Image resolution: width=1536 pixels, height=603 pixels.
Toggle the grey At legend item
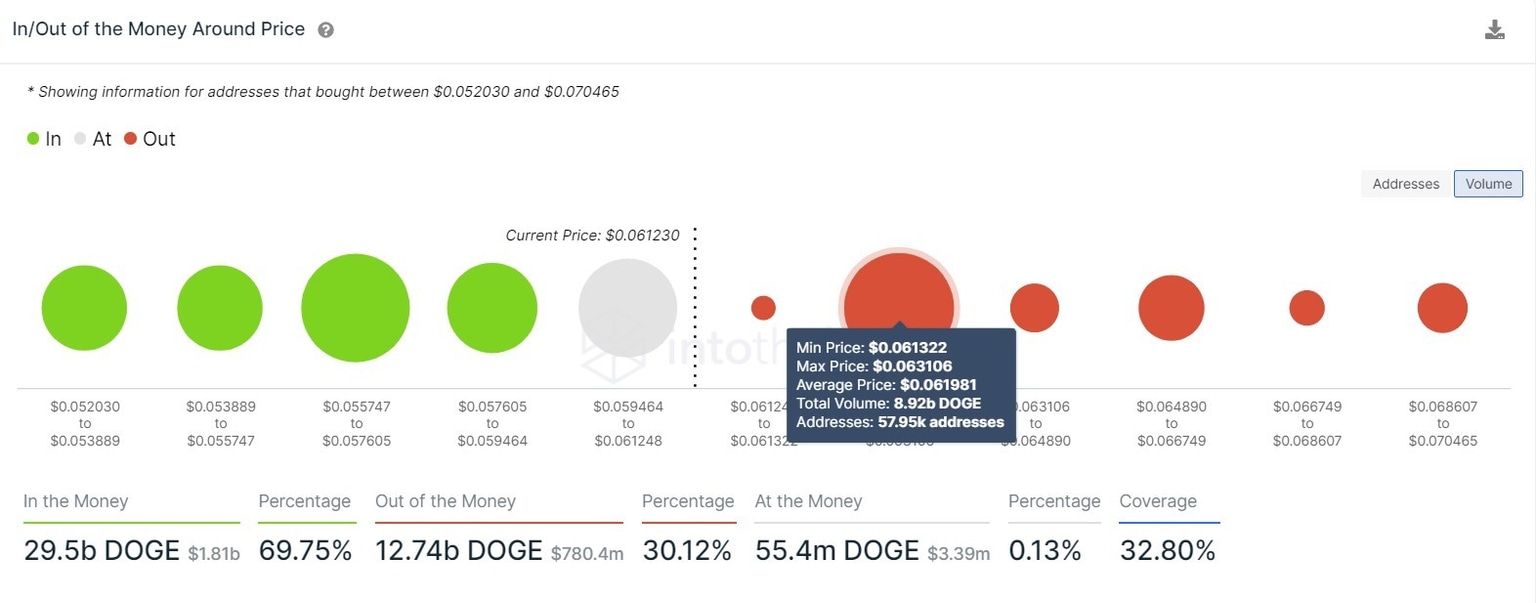(x=91, y=139)
